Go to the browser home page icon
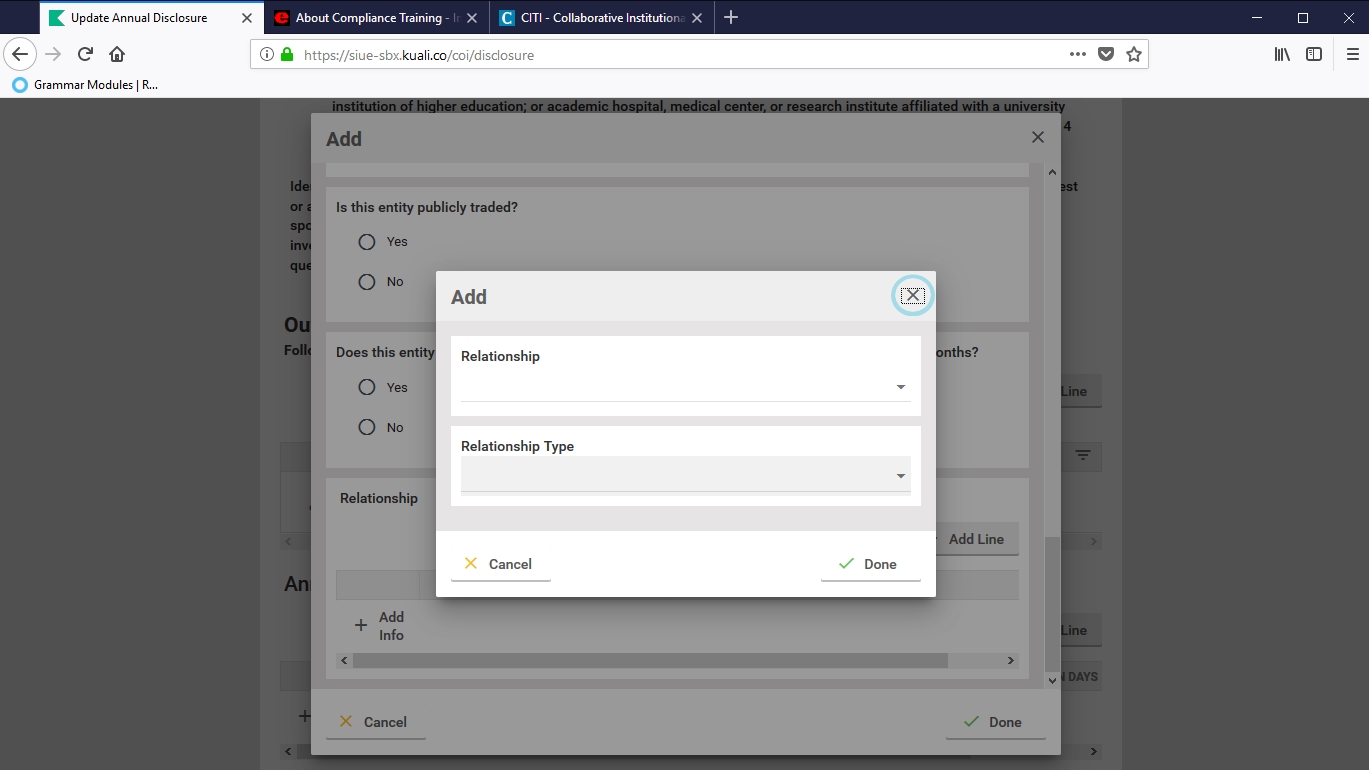Viewport: 1369px width, 770px height. 117,55
